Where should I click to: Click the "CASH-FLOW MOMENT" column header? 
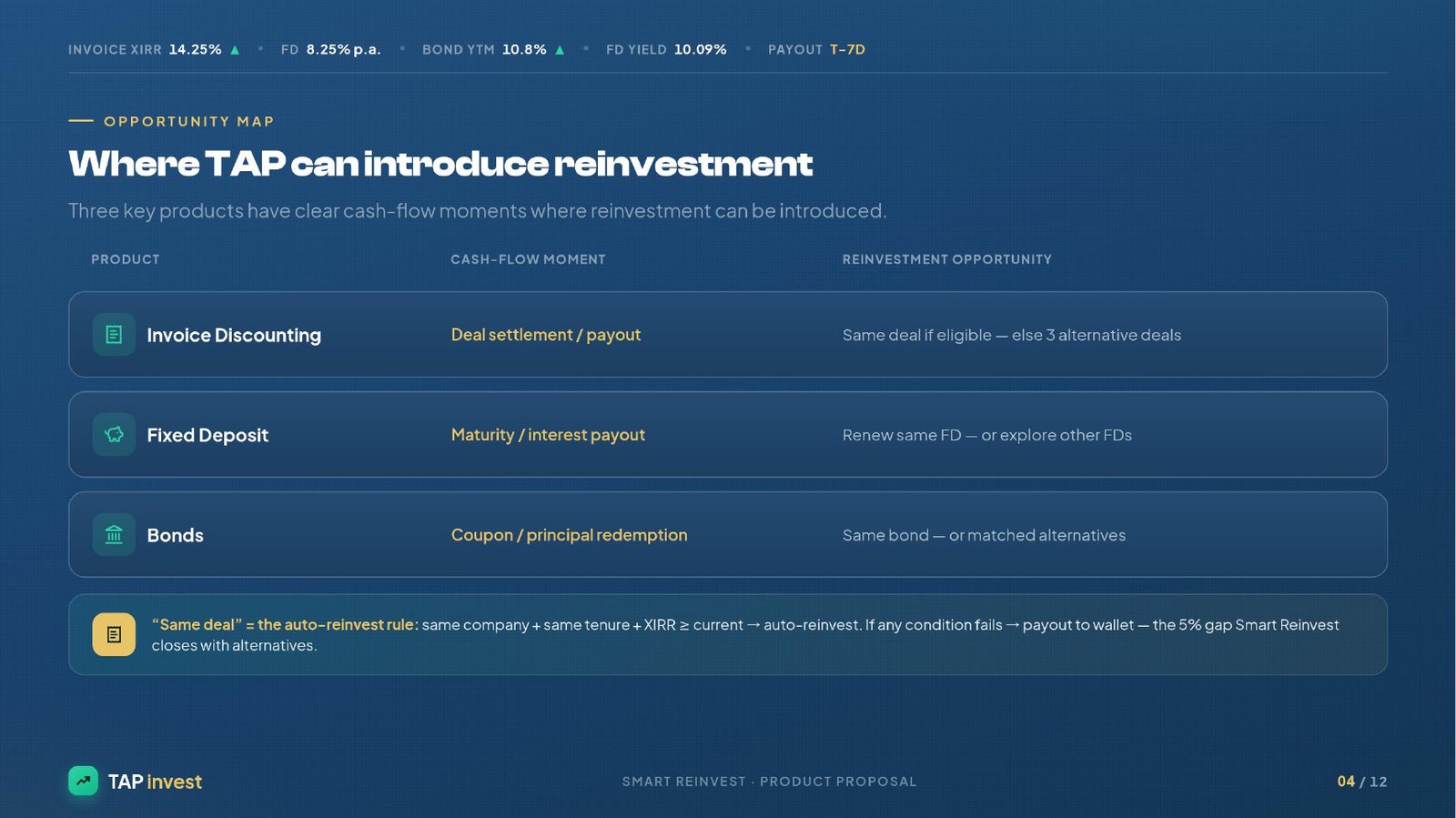click(x=528, y=259)
